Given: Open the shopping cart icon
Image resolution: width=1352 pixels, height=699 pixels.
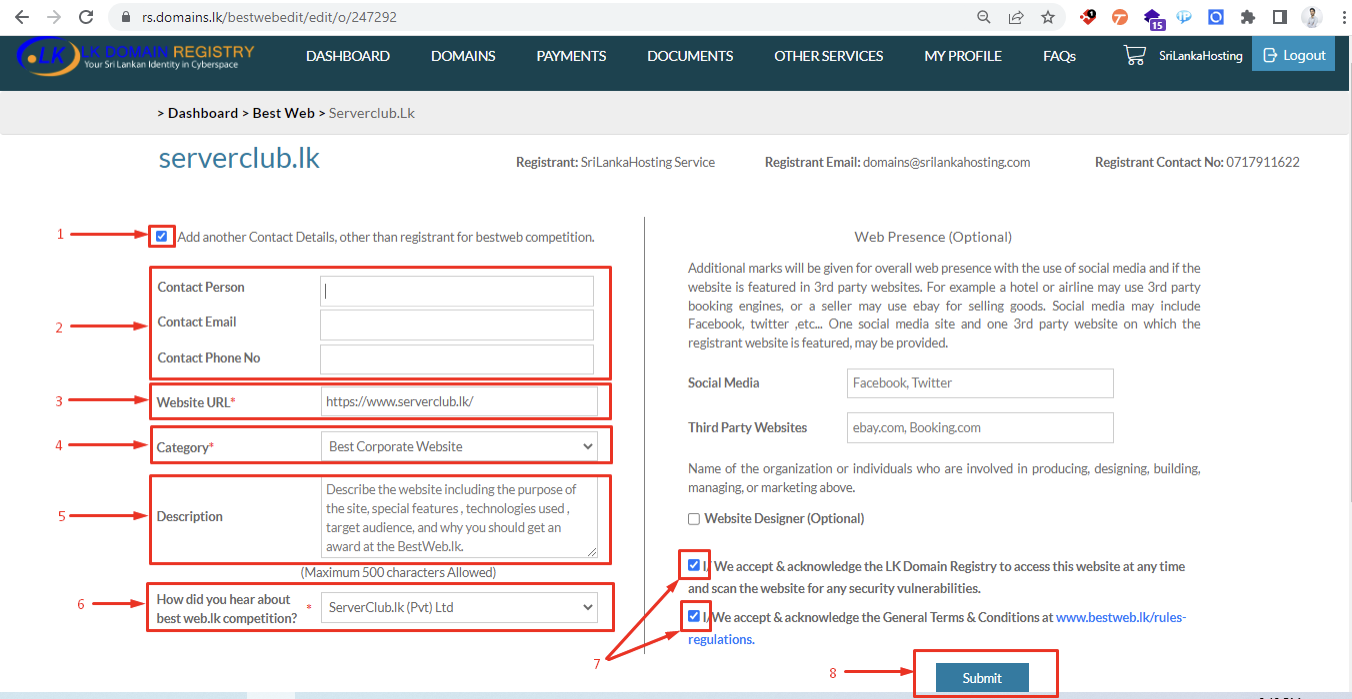Looking at the screenshot, I should click(x=1135, y=56).
